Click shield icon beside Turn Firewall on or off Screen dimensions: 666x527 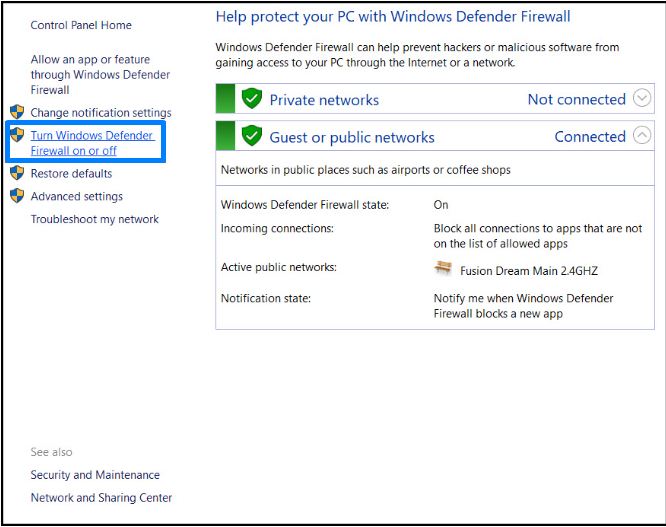click(x=16, y=135)
